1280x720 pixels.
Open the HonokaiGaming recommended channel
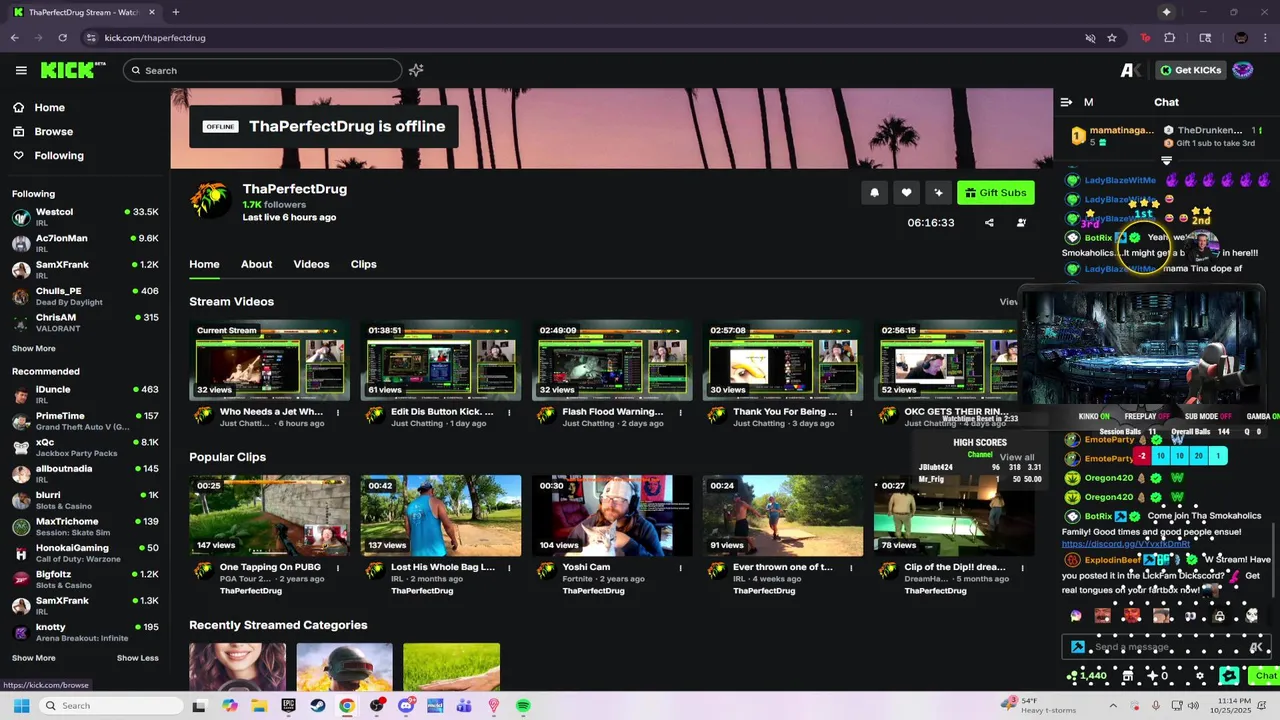[x=85, y=553]
